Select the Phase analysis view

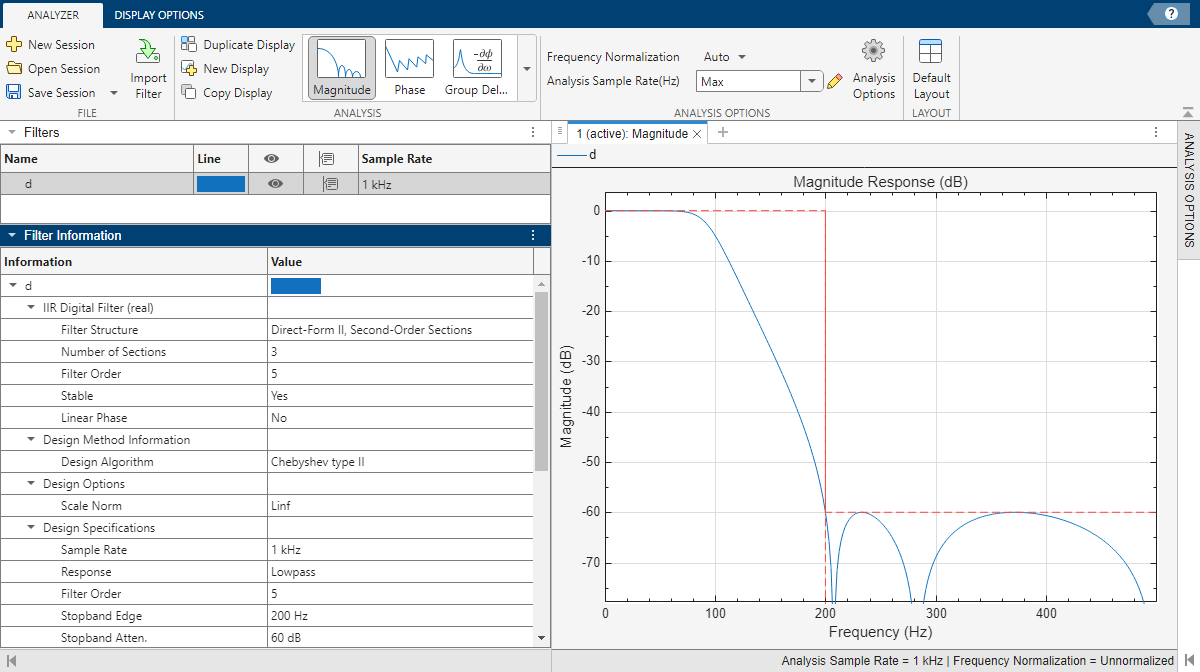[x=409, y=66]
